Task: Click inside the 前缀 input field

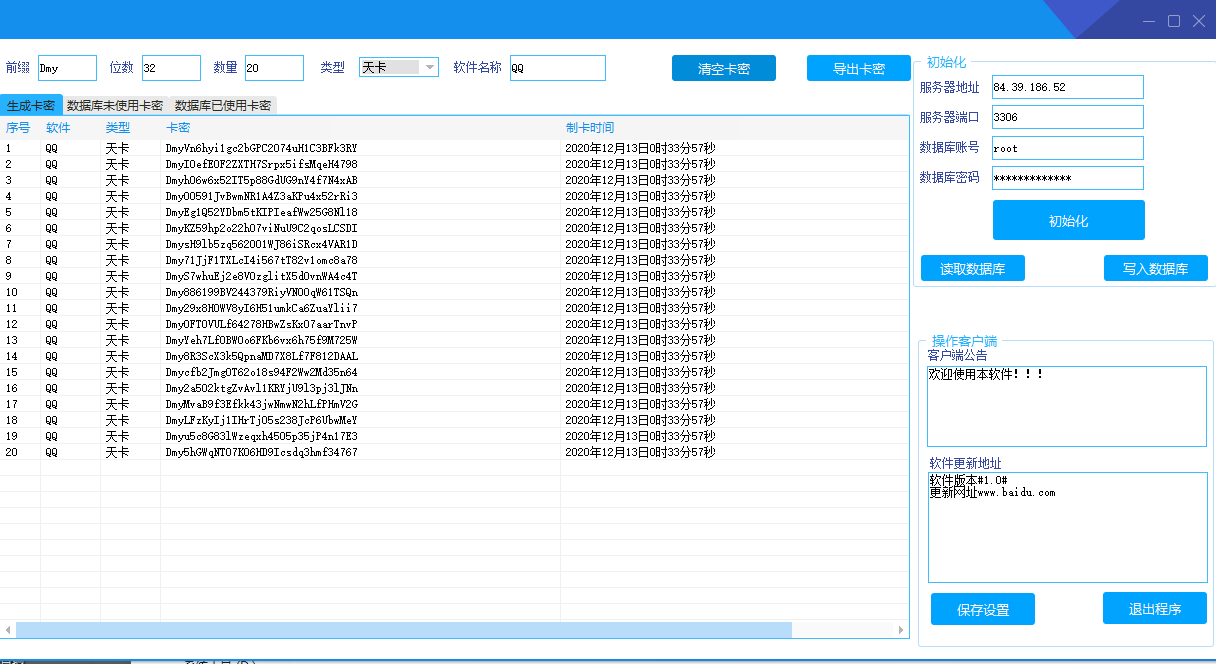Action: tap(66, 67)
